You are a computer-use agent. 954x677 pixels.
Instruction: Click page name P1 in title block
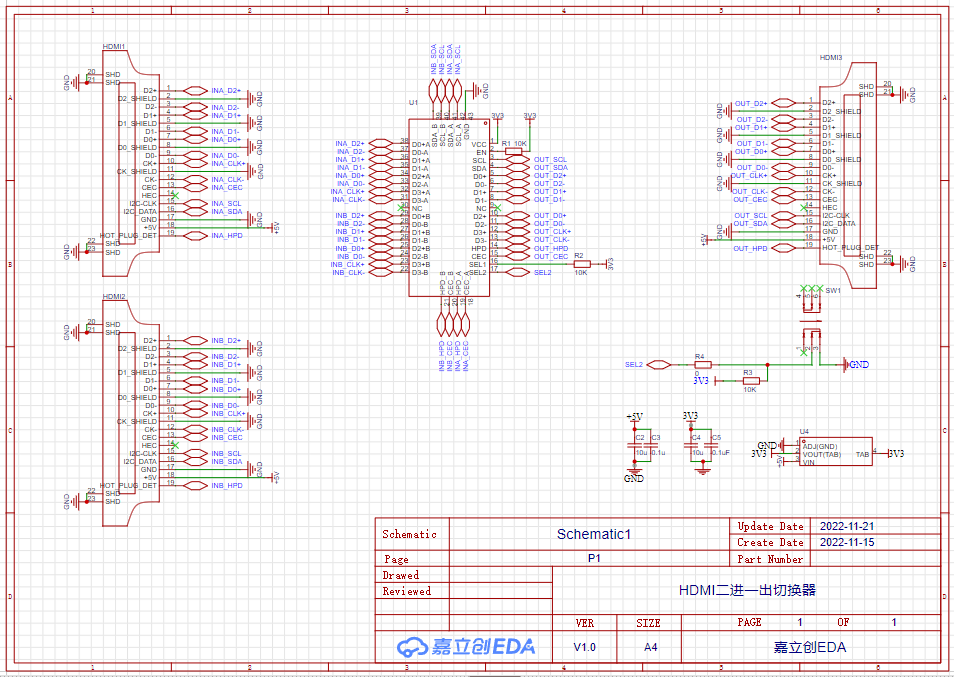pos(594,558)
